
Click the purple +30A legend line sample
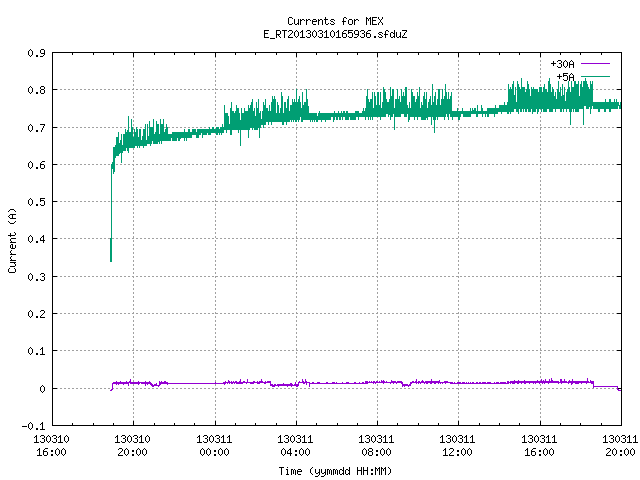(x=595, y=64)
